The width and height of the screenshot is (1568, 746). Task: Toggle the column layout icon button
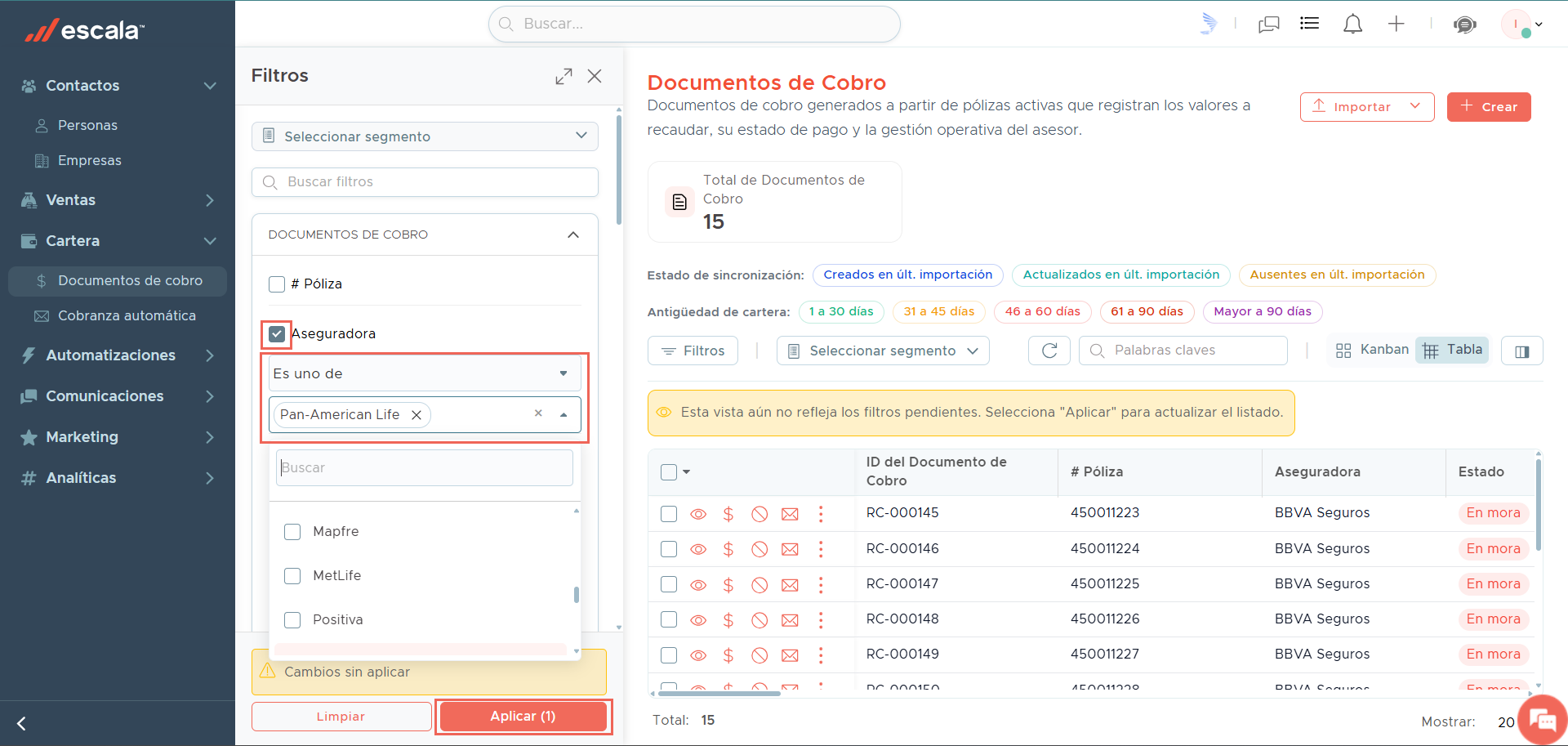tap(1521, 351)
